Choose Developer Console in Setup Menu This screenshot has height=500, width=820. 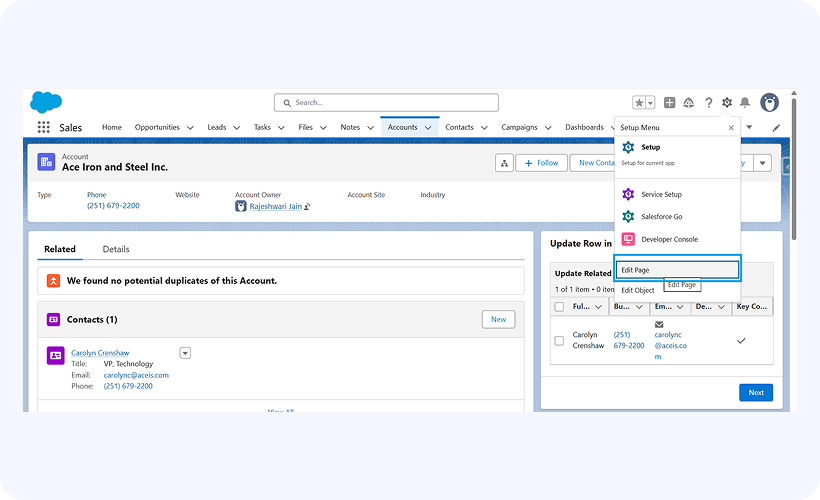pos(669,239)
